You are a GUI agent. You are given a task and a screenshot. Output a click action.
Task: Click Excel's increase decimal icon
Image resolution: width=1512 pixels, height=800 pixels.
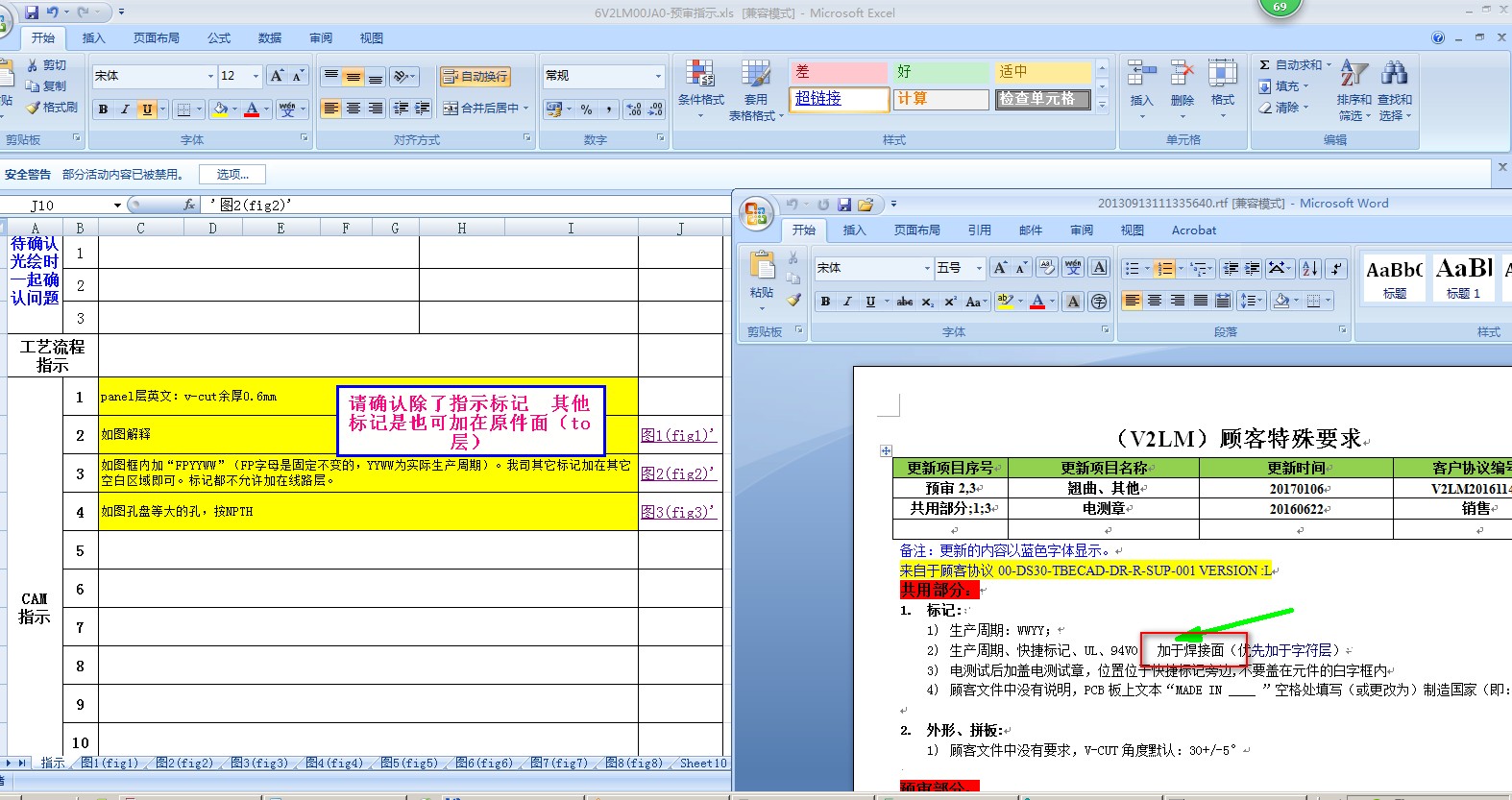634,109
